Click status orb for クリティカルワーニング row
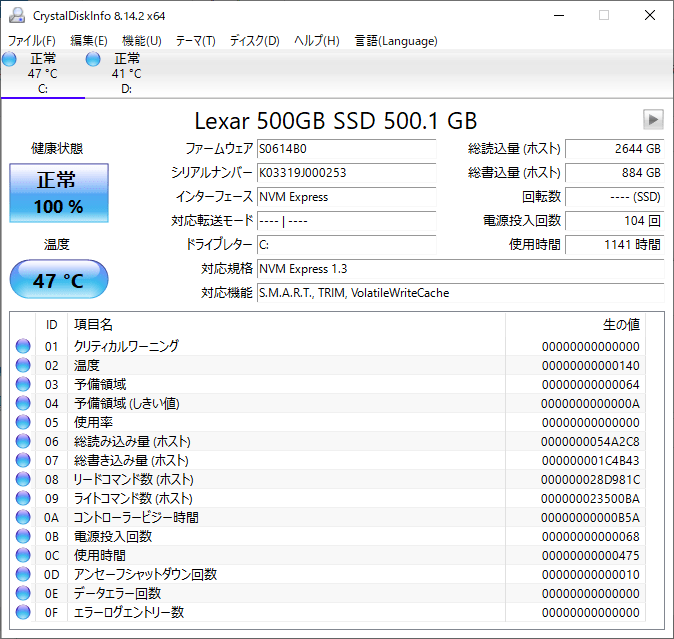The width and height of the screenshot is (674, 639). (x=23, y=346)
